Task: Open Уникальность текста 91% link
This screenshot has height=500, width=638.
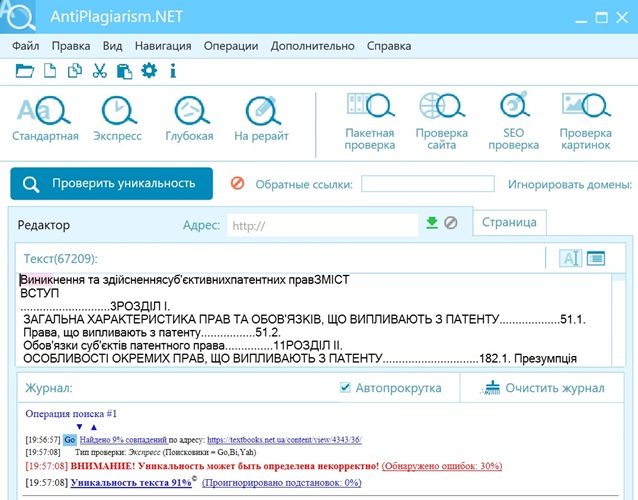Action: 131,483
